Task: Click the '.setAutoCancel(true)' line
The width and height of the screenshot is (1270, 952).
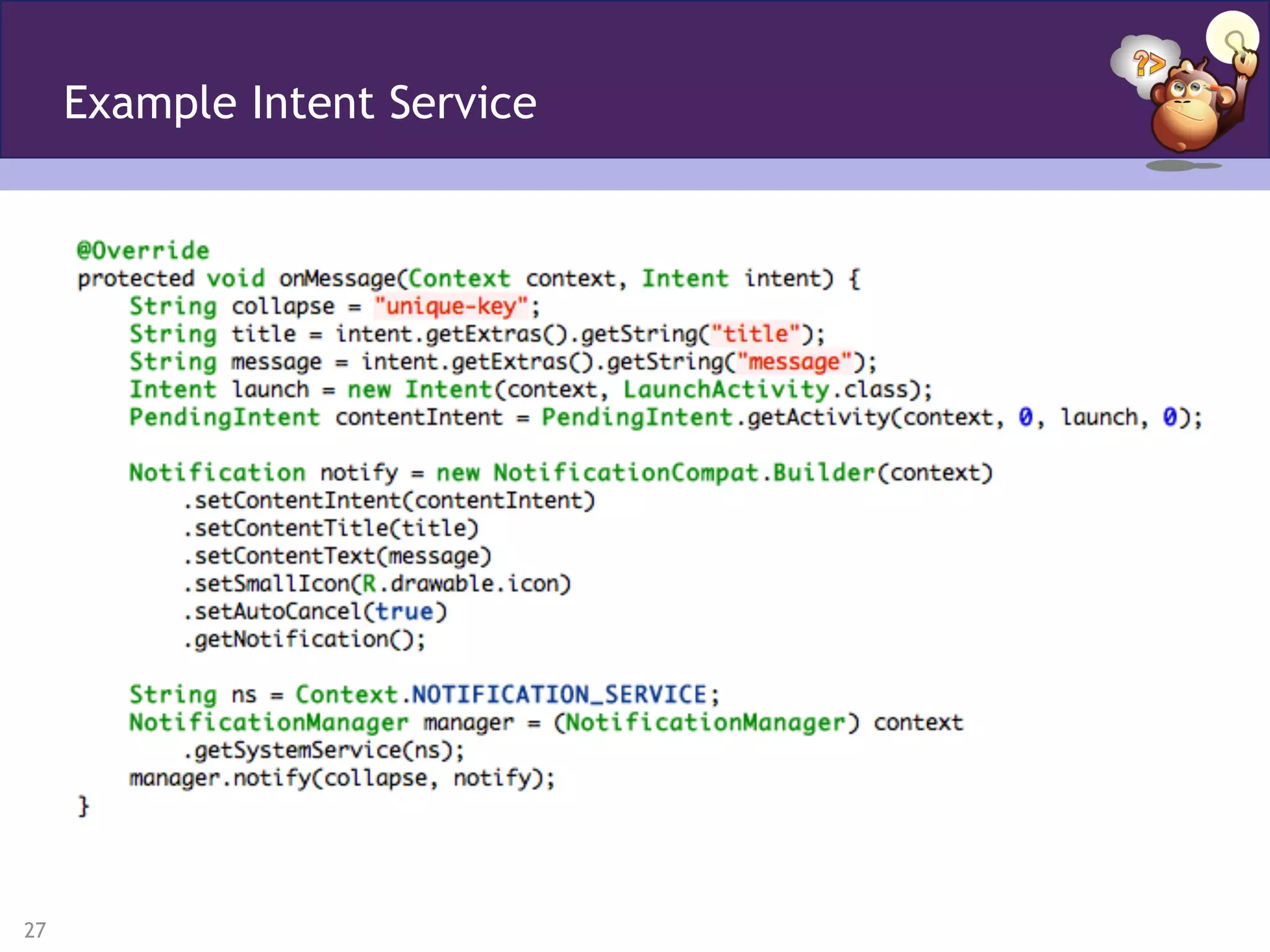Action: coord(316,612)
